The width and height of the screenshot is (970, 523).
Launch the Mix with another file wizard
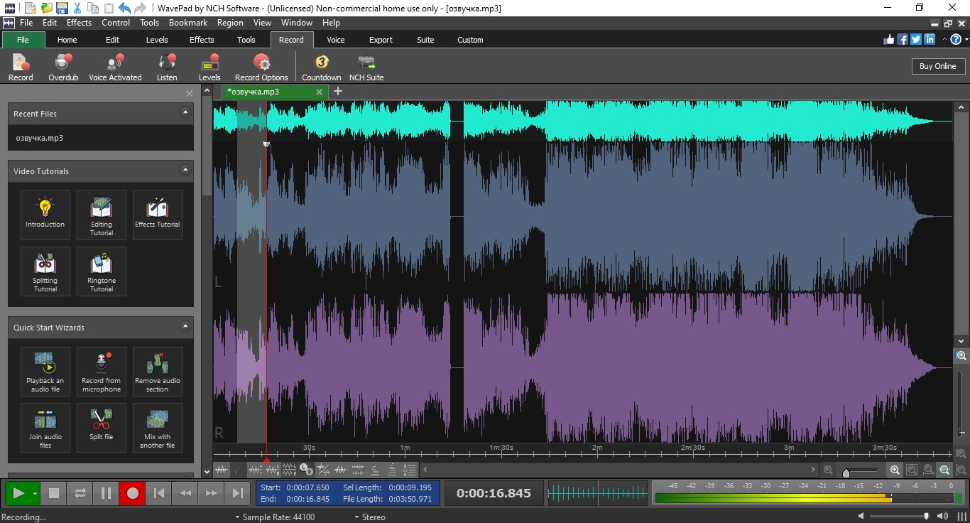click(x=157, y=427)
